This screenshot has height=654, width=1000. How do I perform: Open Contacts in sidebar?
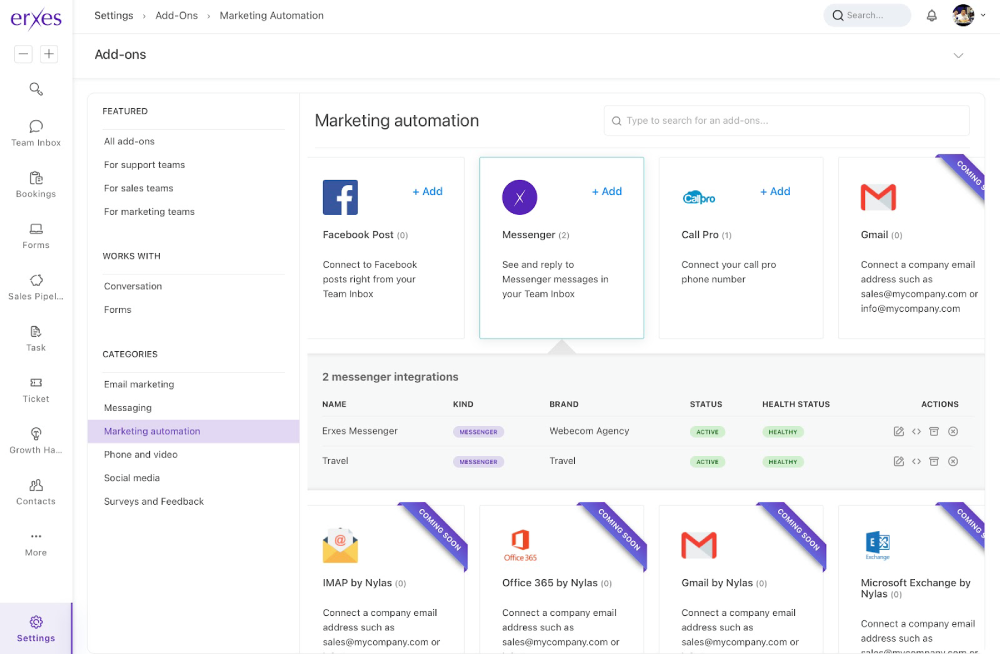36,492
